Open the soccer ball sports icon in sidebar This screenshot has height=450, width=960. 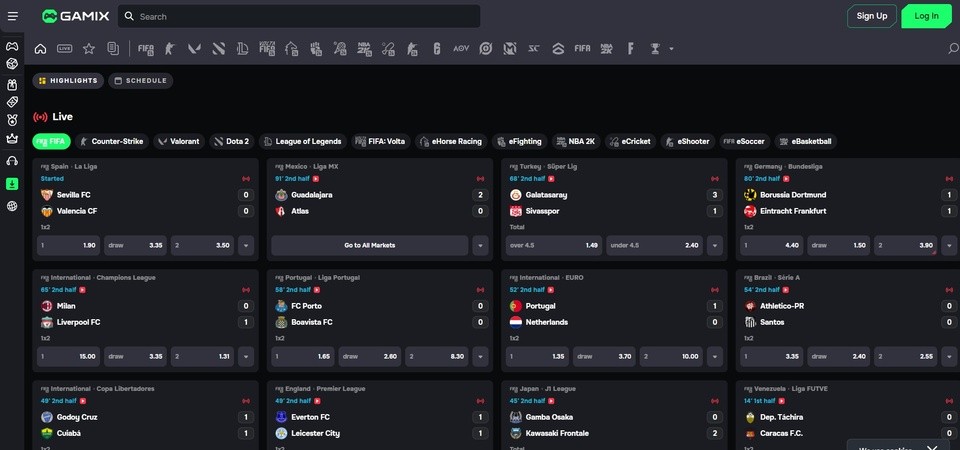[x=12, y=64]
